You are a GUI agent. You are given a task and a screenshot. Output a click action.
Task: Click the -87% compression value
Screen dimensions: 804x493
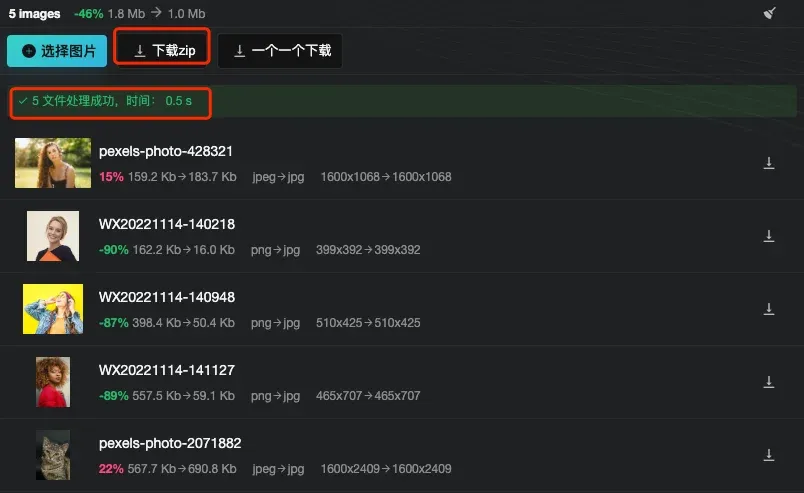point(113,323)
